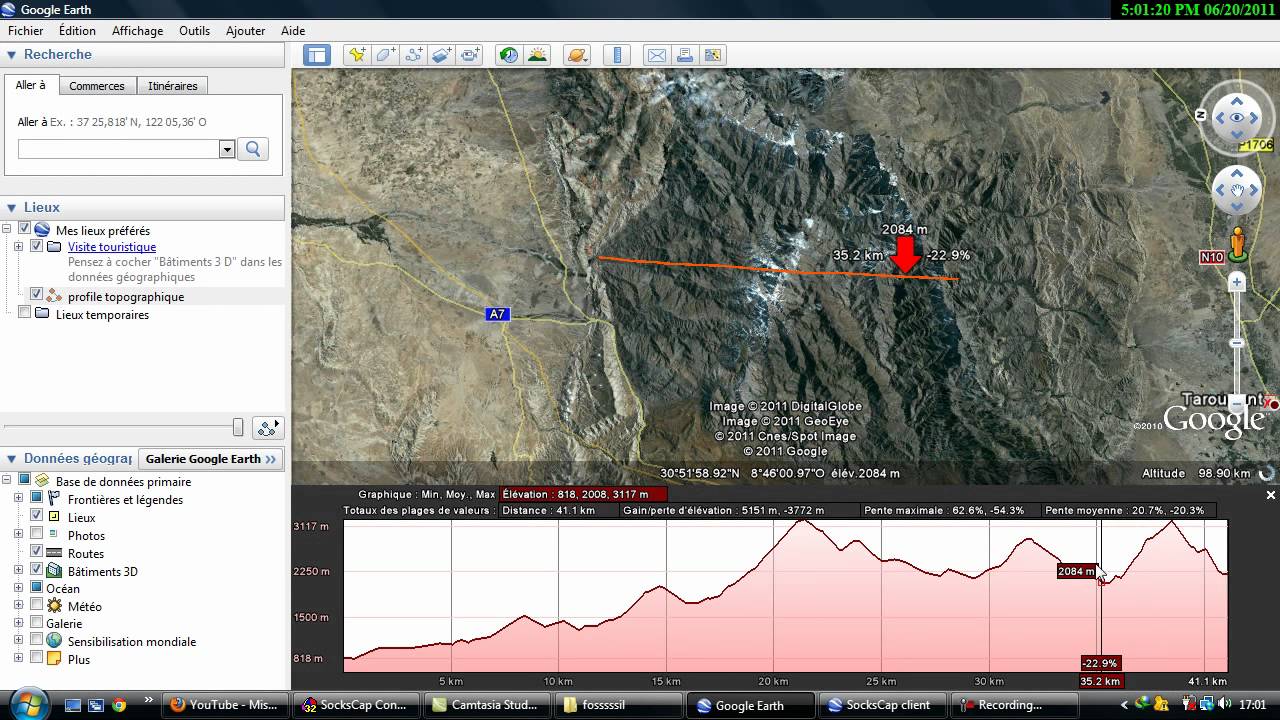
Task: Click the email envelope icon
Action: pyautogui.click(x=656, y=55)
